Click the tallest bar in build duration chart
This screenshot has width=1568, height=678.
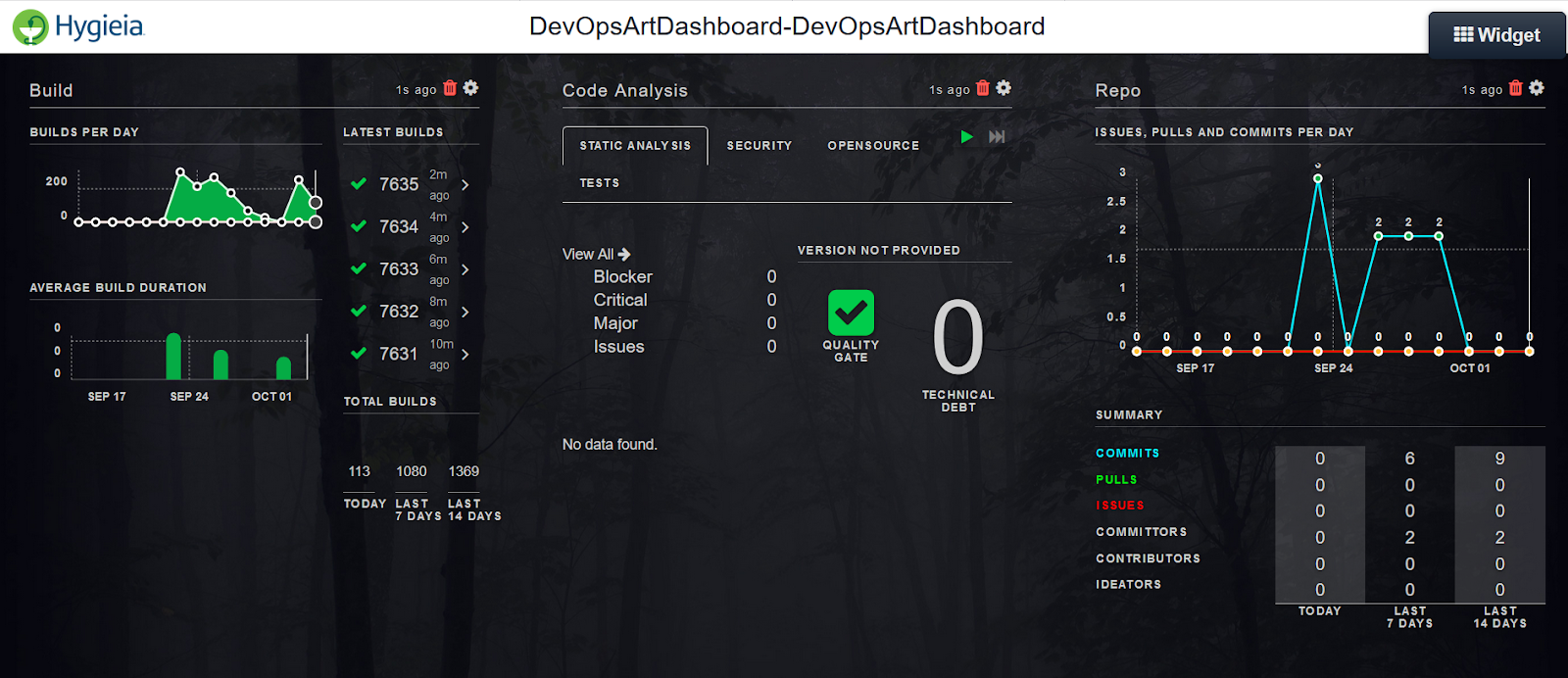click(173, 357)
